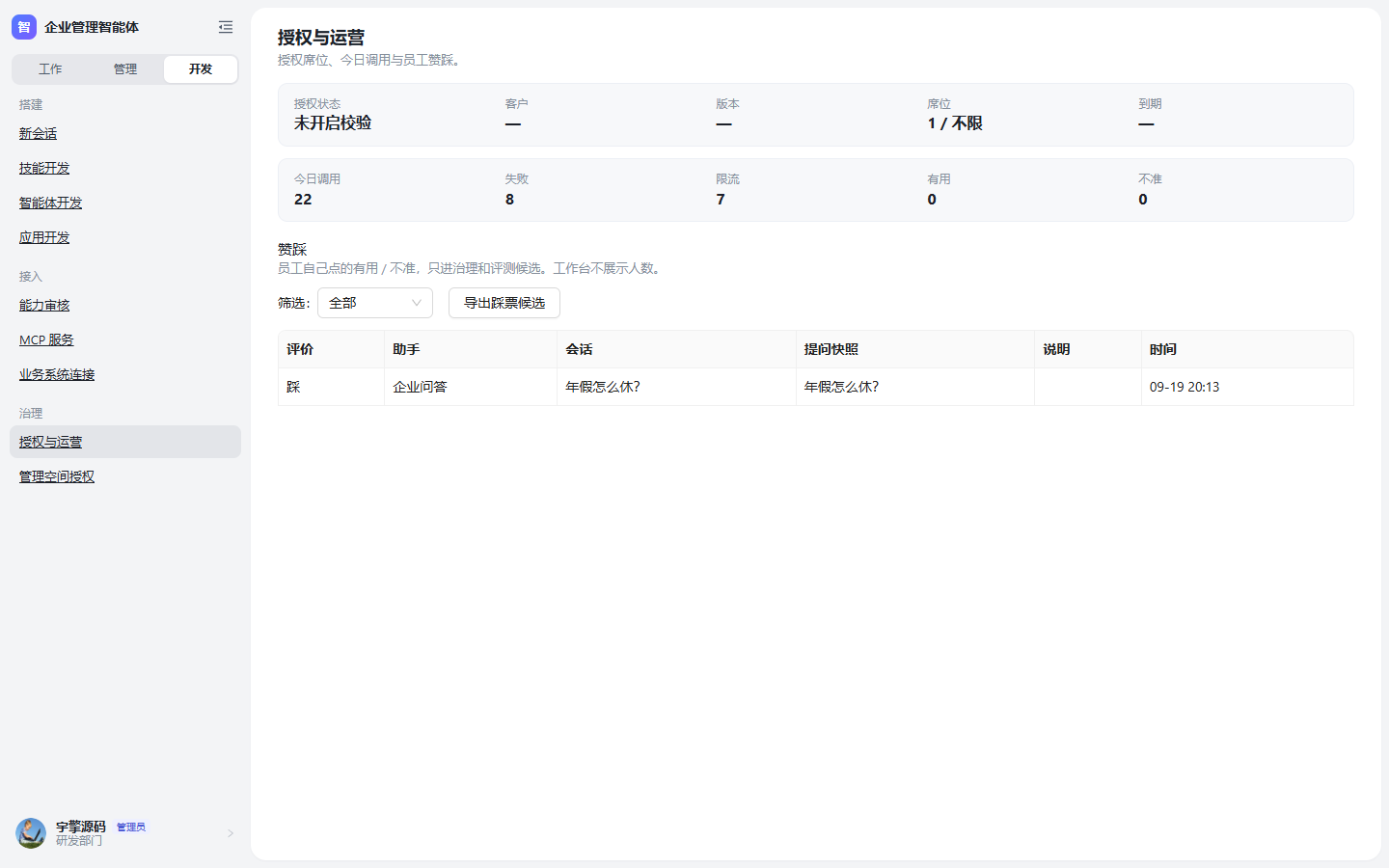Collapse the sidebar with the menu-fold icon

pyautogui.click(x=226, y=27)
